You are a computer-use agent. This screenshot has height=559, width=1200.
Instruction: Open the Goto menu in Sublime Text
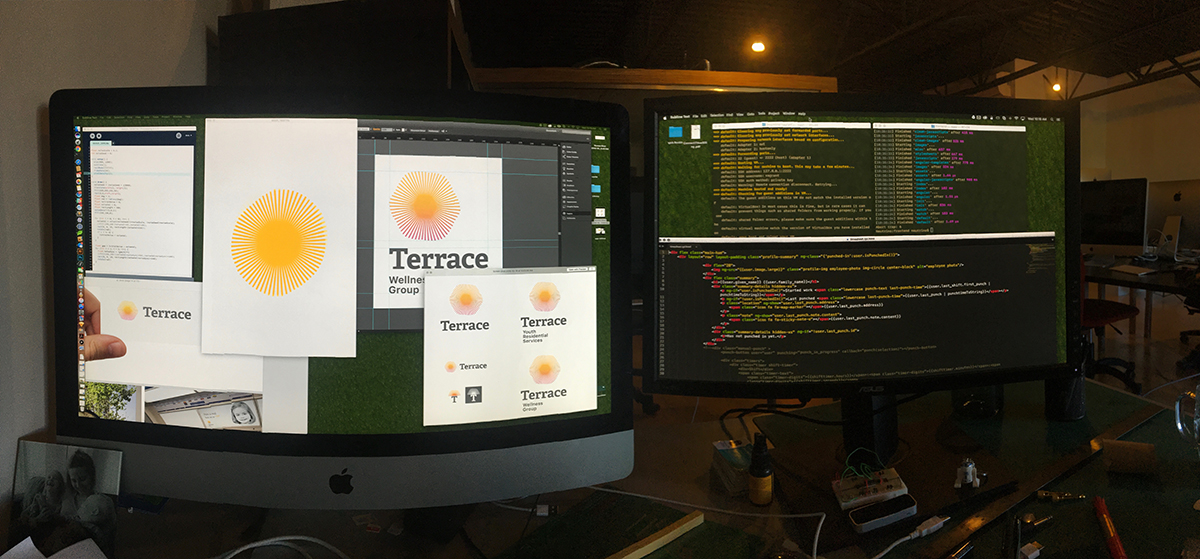751,114
